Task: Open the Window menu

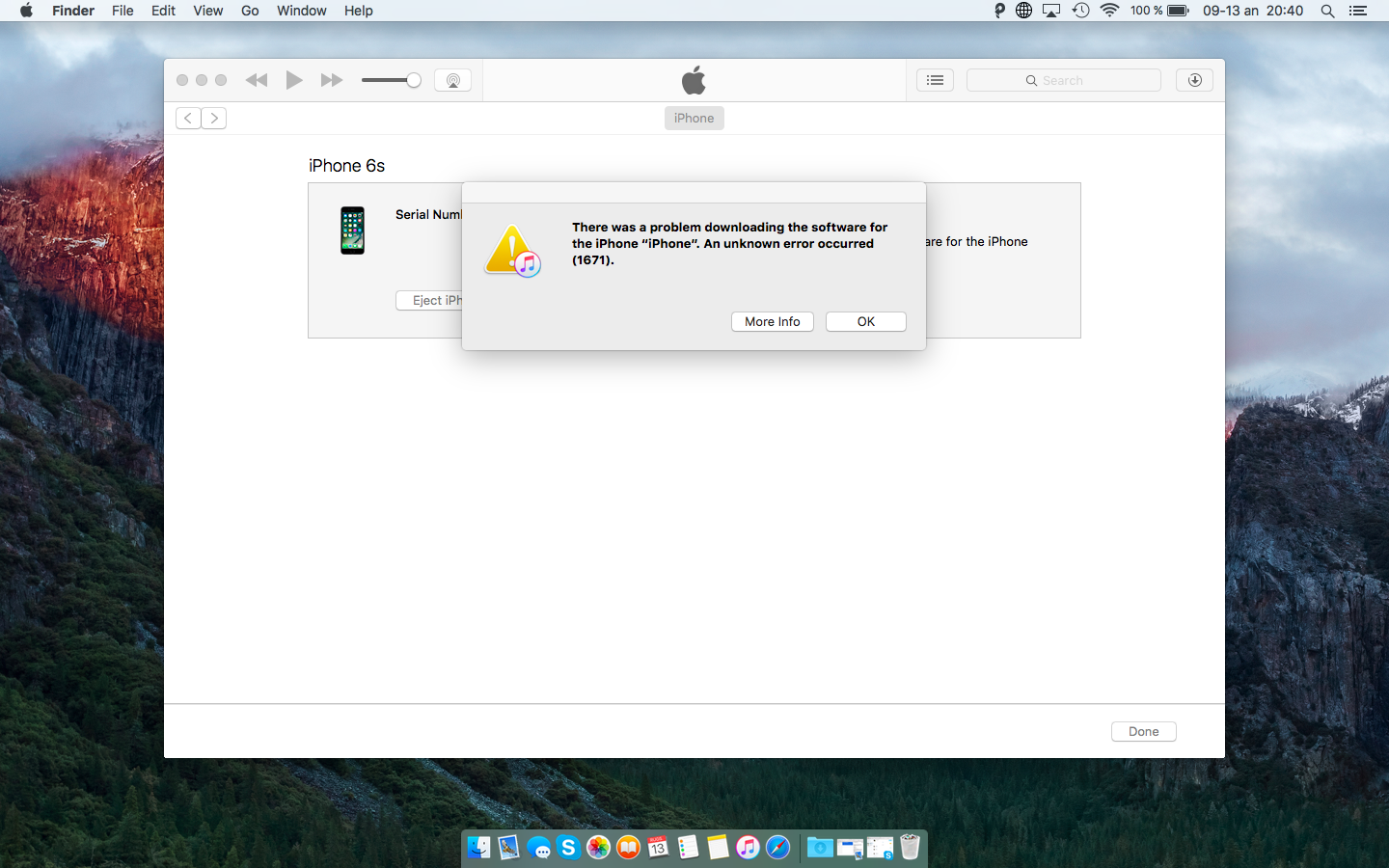Action: [301, 11]
